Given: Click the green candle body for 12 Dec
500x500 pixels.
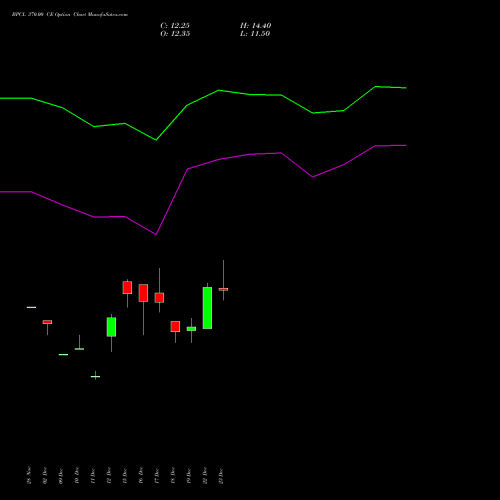Looking at the screenshot, I should pos(111,327).
